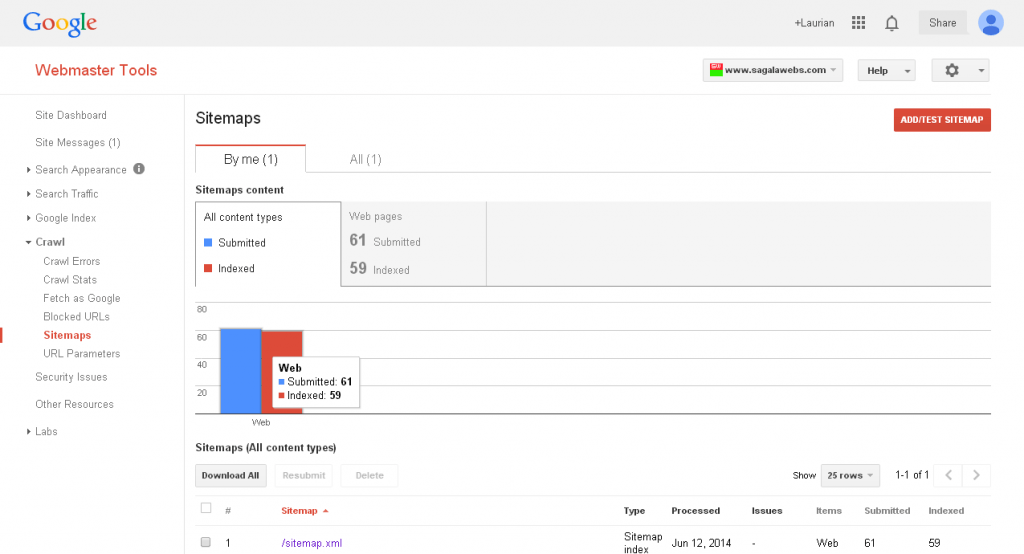
Task: Open Site Dashboard in the sidebar
Action: [x=71, y=115]
